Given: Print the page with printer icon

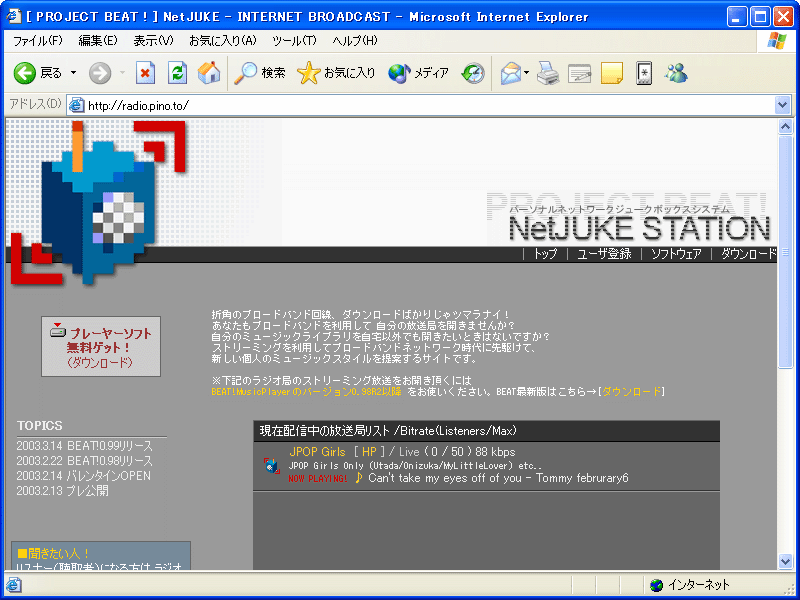Looking at the screenshot, I should click(x=548, y=73).
